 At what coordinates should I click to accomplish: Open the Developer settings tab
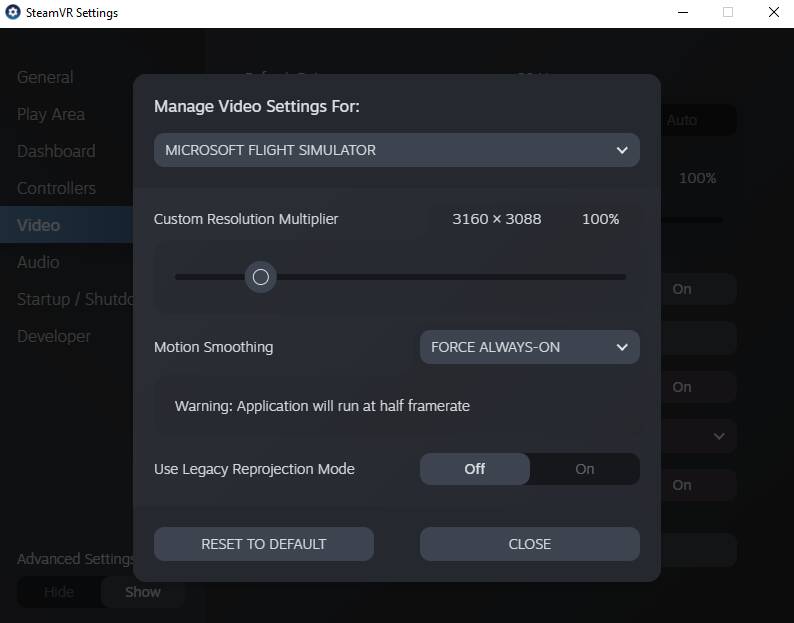[54, 336]
